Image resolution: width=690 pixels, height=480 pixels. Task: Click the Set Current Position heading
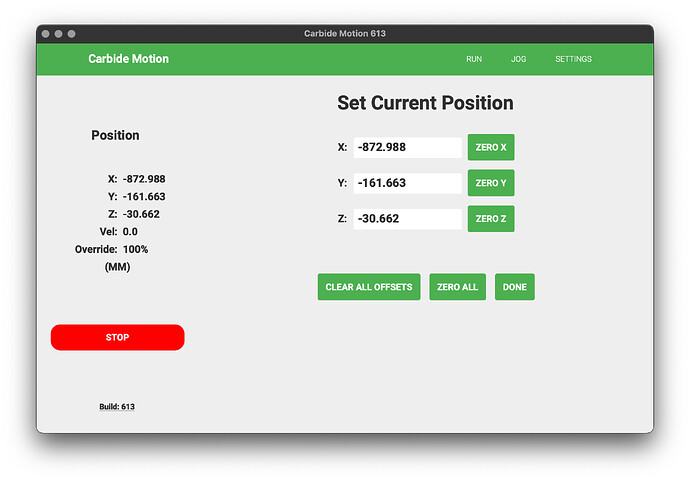(426, 103)
